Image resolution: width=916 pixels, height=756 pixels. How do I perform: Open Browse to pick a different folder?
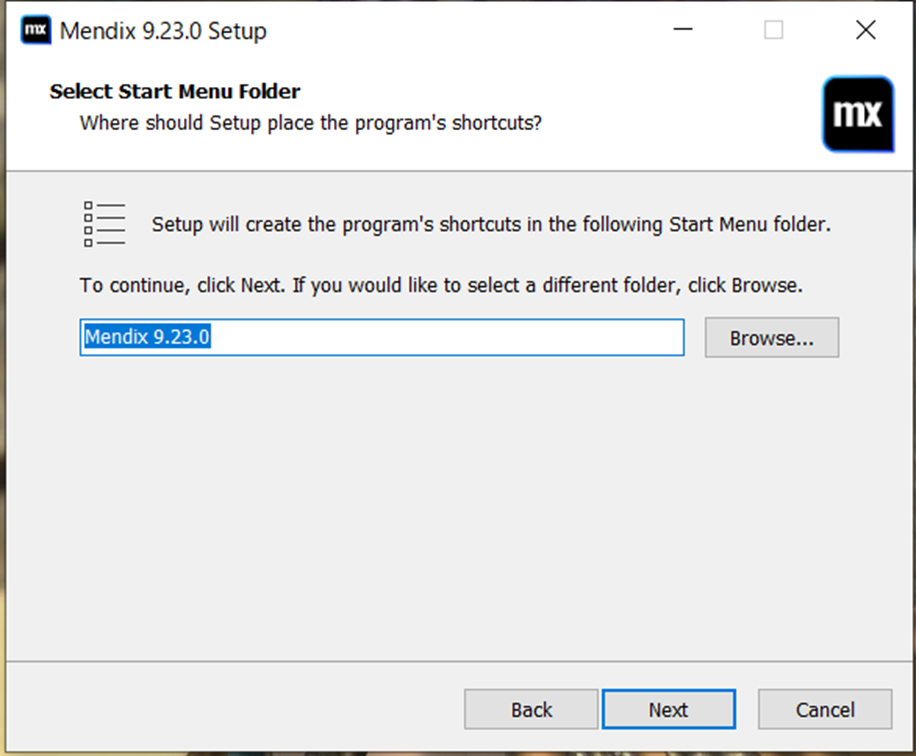tap(771, 337)
